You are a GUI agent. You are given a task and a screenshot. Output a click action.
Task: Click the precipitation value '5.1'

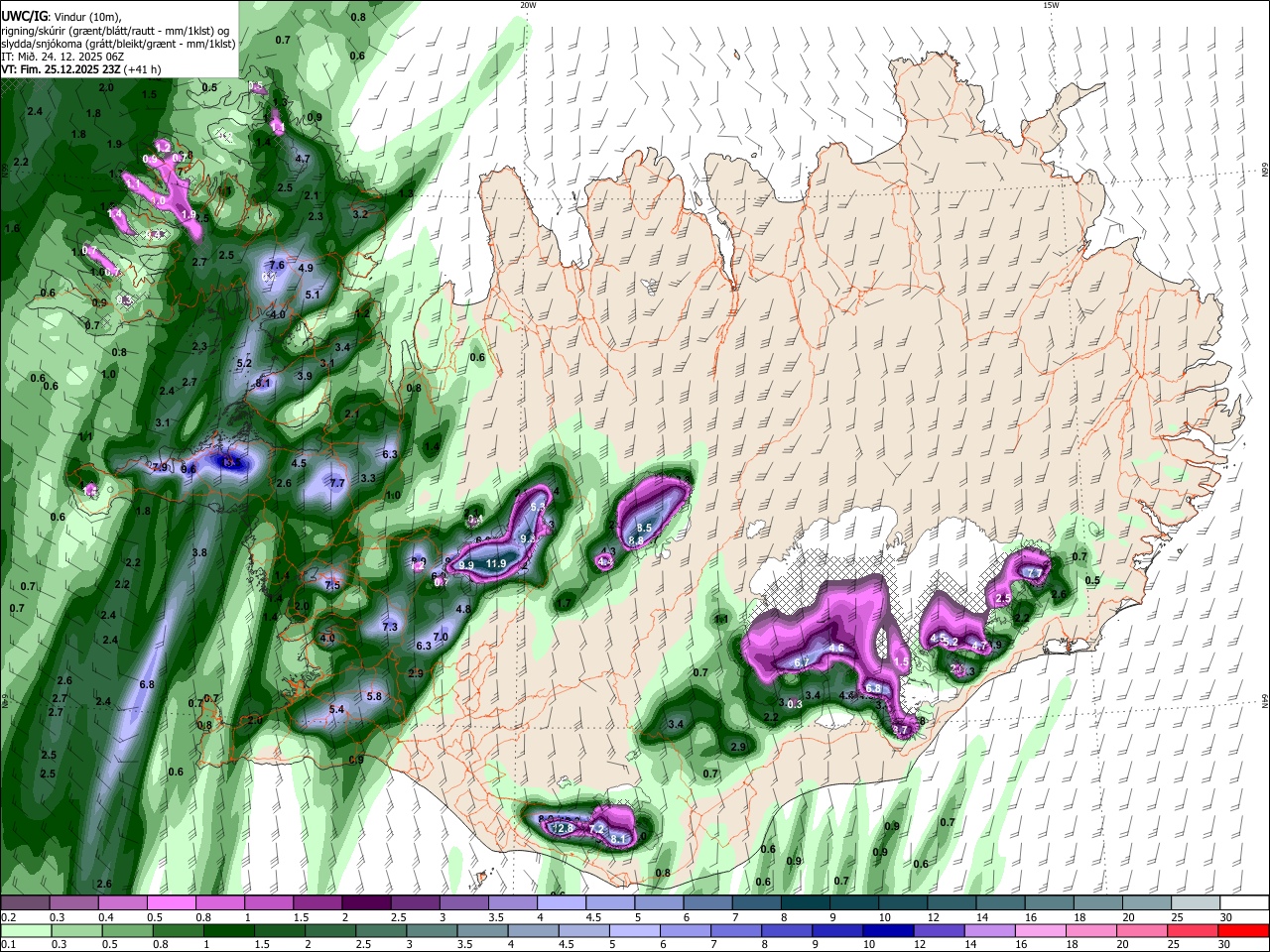[313, 295]
